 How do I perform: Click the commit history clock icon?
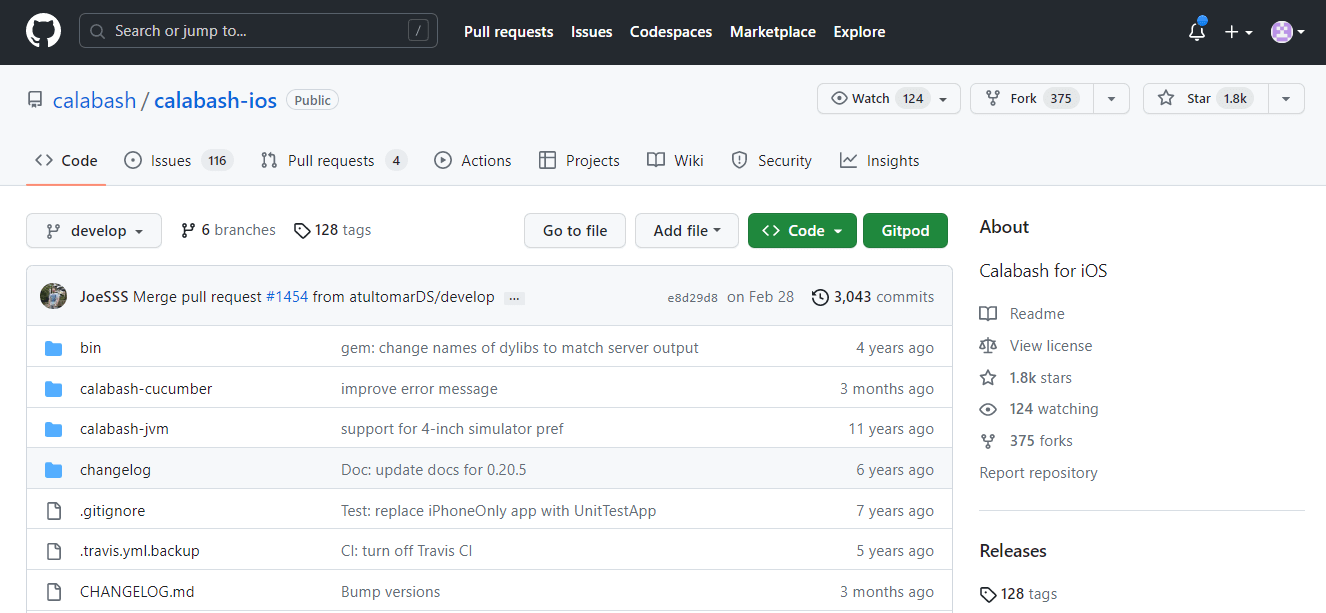820,297
